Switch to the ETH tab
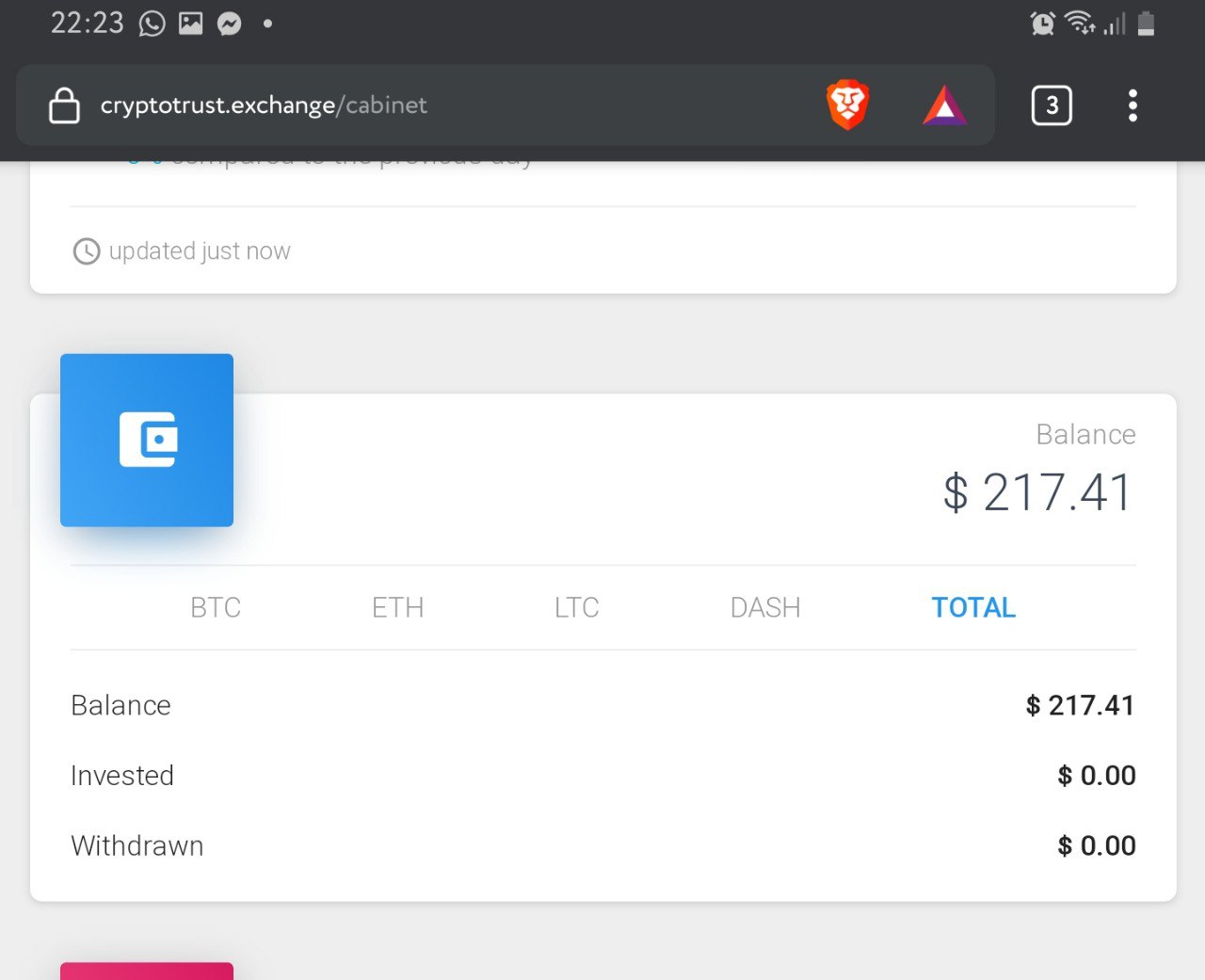This screenshot has height=980, width=1205. 397,608
